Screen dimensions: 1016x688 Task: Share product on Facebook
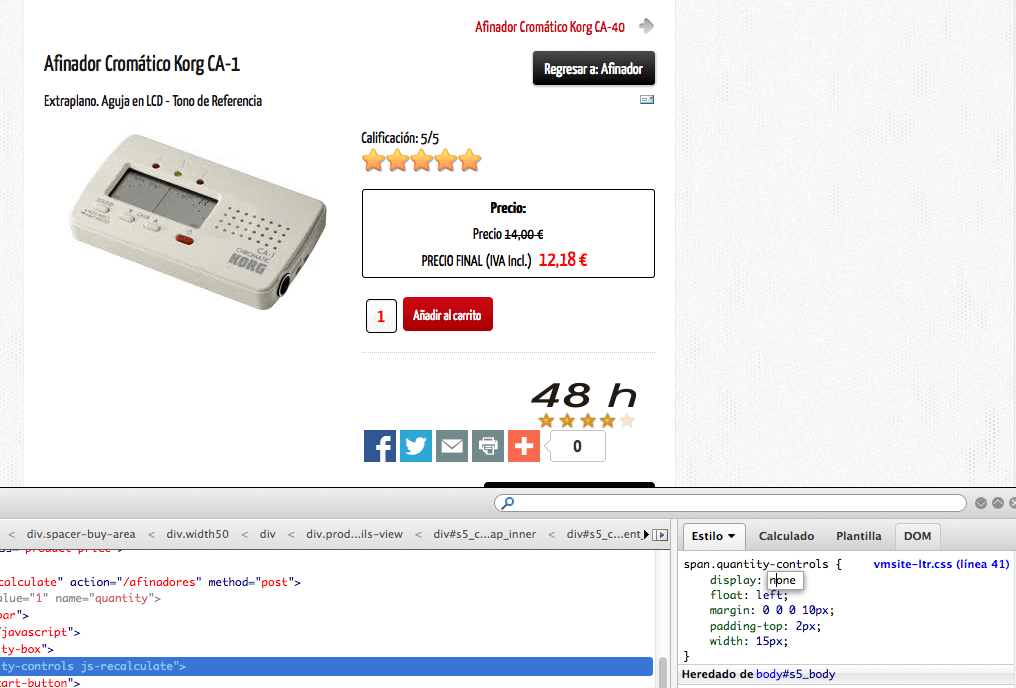pyautogui.click(x=380, y=446)
